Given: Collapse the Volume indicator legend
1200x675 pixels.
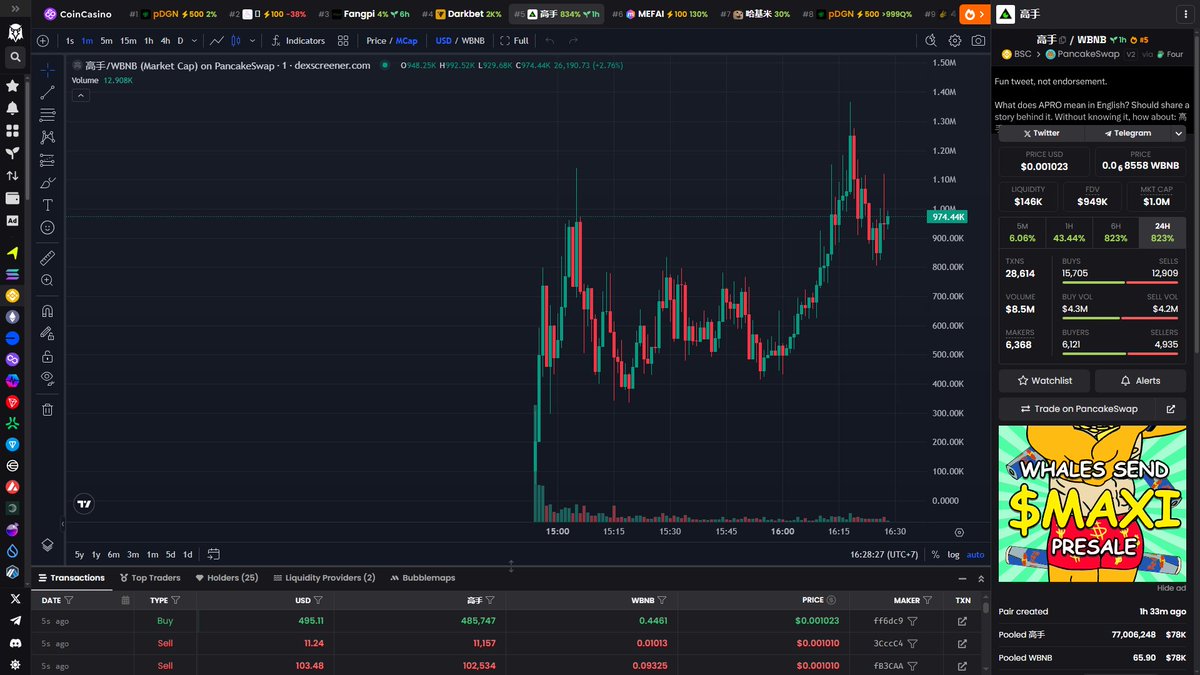Looking at the screenshot, I should 81,95.
